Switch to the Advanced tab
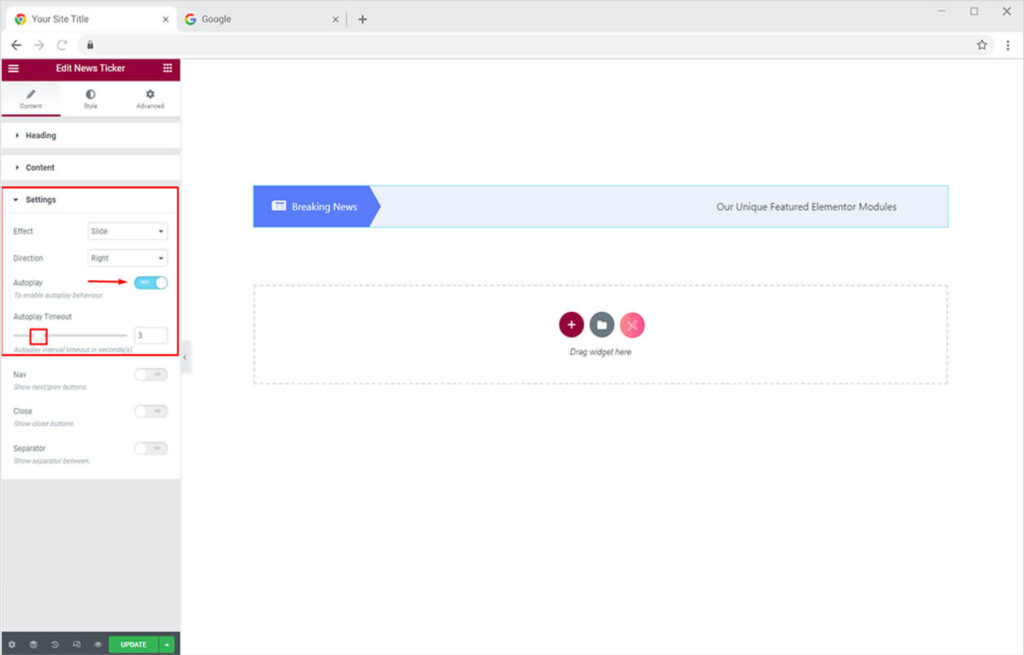Screen dimensions: 1024x655 [x=150, y=99]
